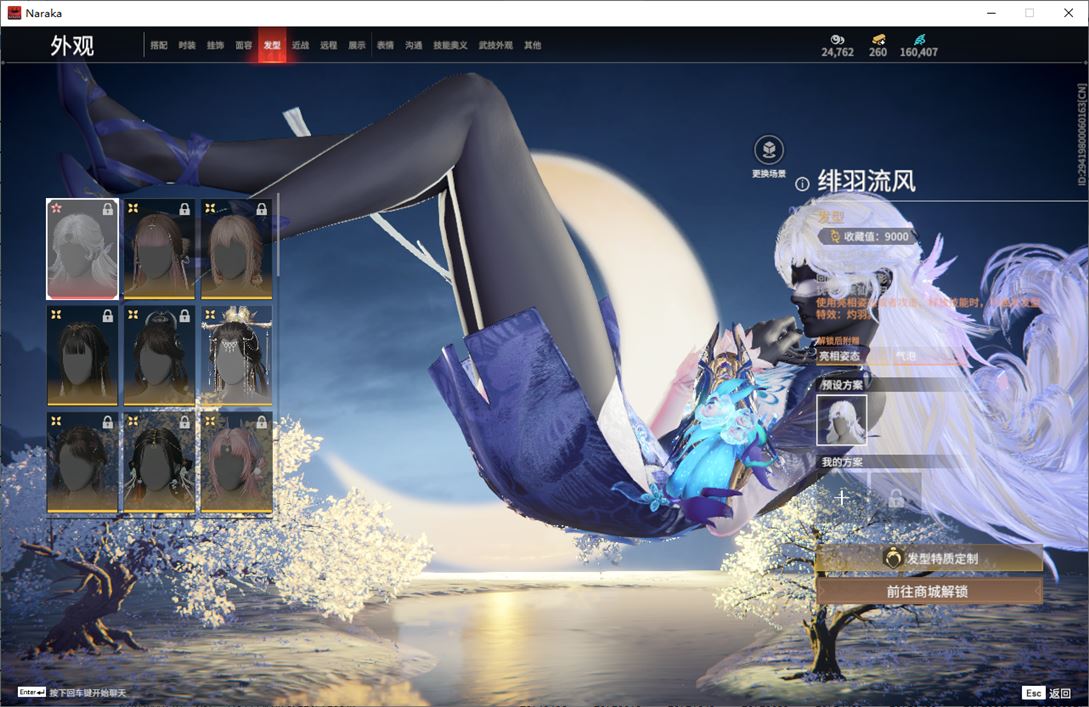Click the 外观 page title
The width and height of the screenshot is (1089, 707).
(72, 46)
